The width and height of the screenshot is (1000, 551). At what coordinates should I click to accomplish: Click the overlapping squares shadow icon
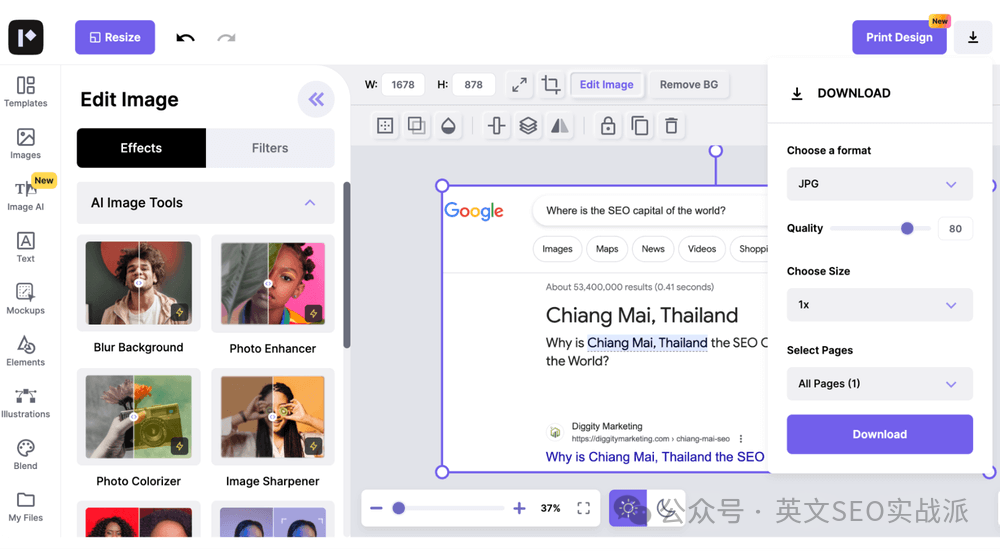click(416, 126)
